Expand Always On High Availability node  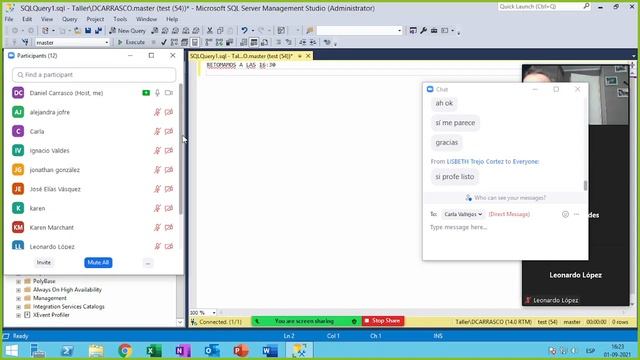18,290
